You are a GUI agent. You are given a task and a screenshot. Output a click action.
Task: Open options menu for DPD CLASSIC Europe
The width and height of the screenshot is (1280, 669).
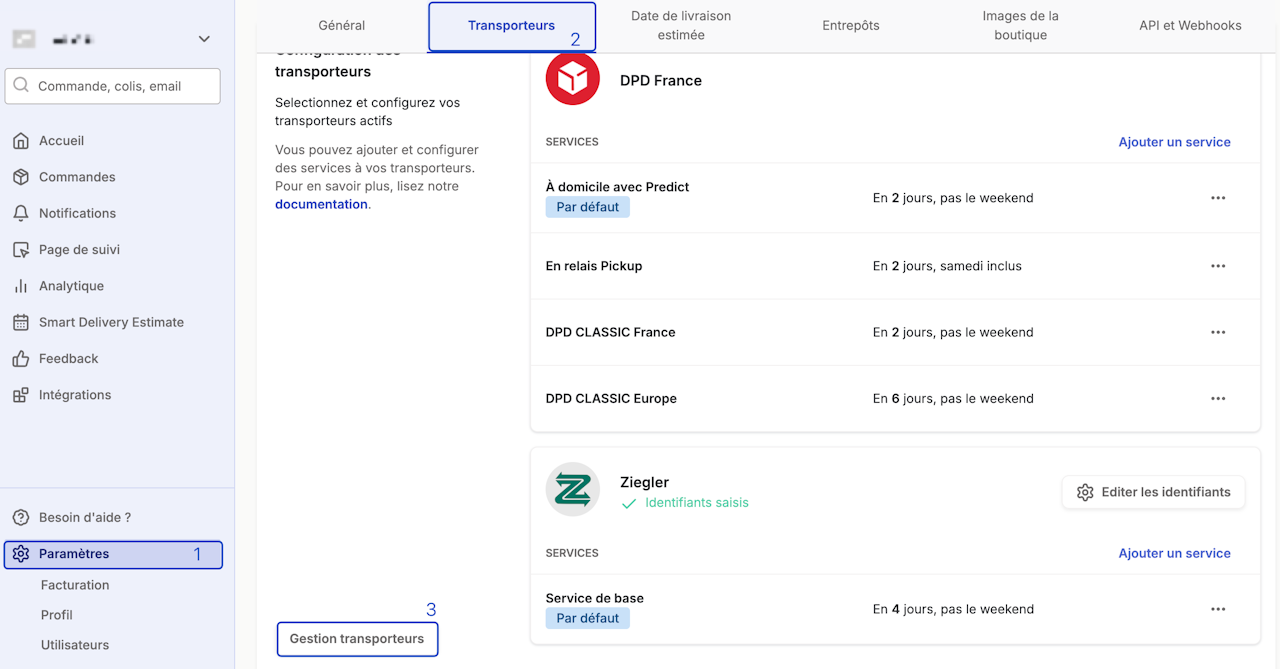(x=1218, y=398)
